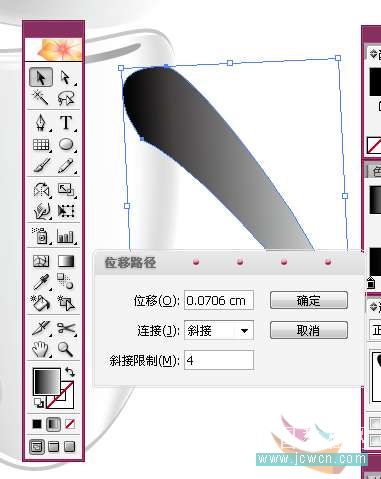Switch to Full Screen with Menu Bar mode
The image size is (381, 479).
(54, 447)
